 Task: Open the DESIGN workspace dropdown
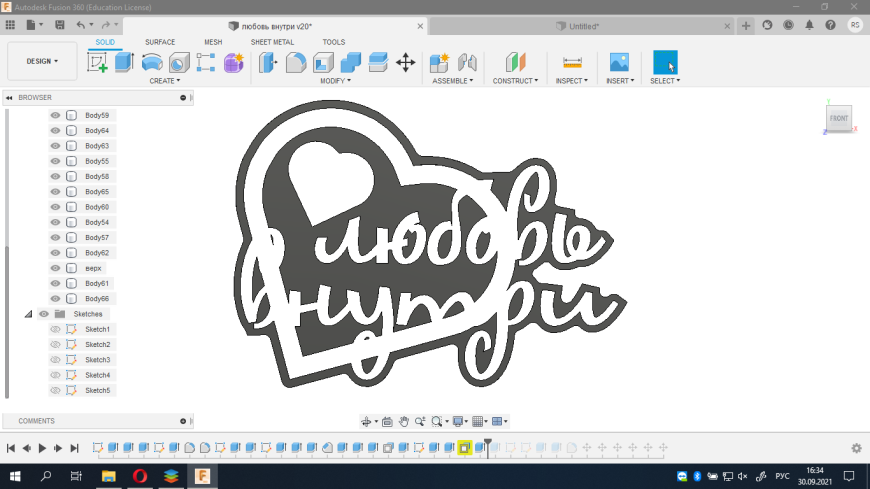(x=42, y=61)
